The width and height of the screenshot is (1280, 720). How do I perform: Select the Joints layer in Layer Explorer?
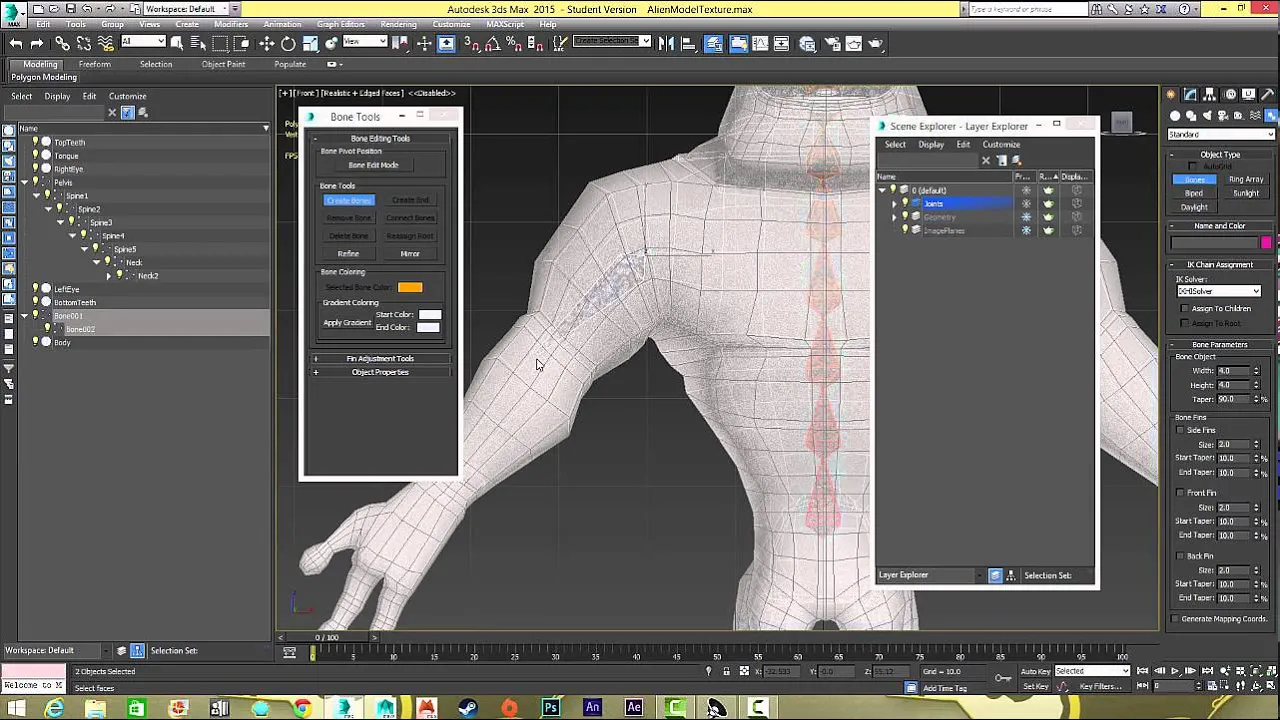(933, 204)
